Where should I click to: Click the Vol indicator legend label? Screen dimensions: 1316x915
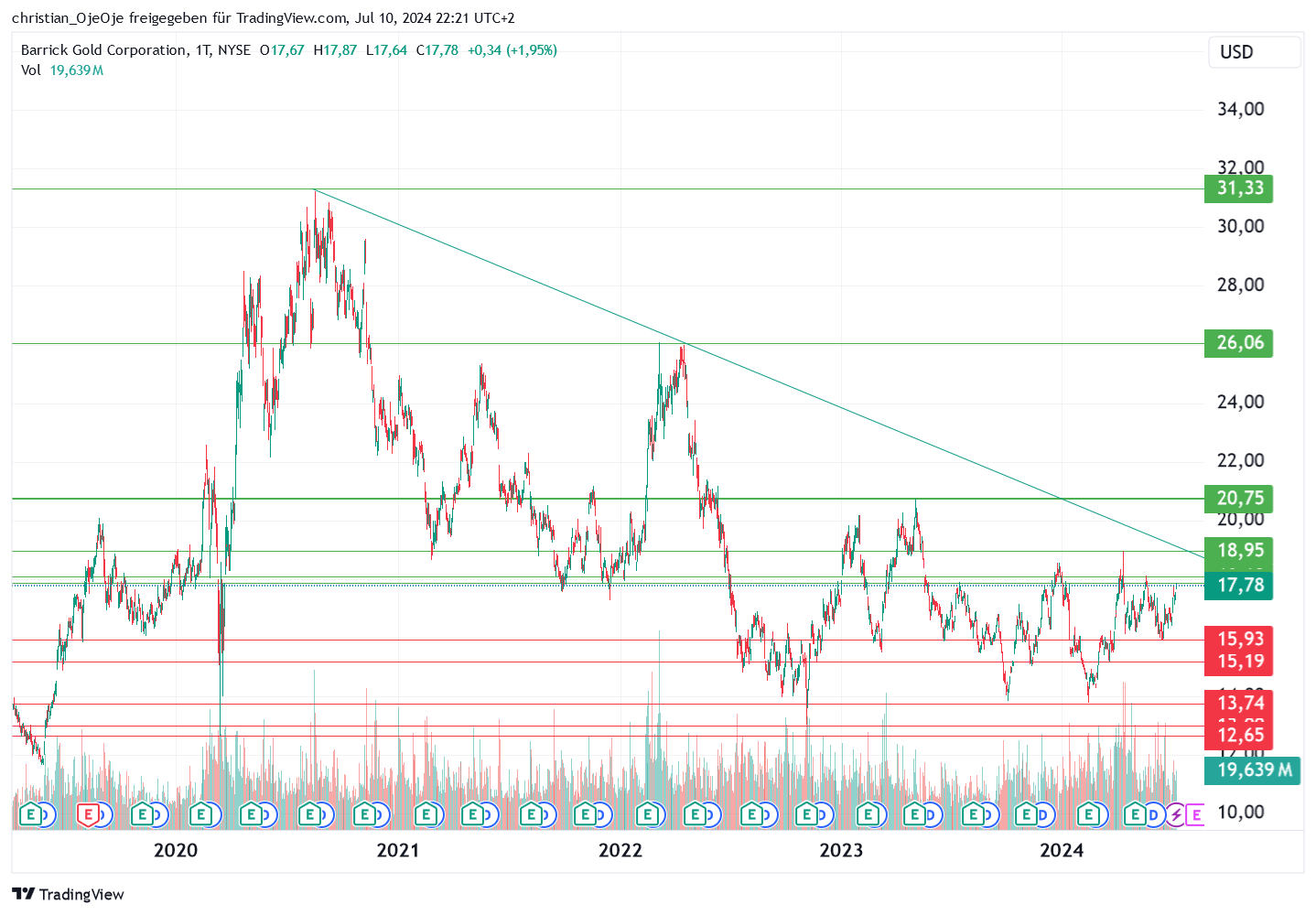31,70
